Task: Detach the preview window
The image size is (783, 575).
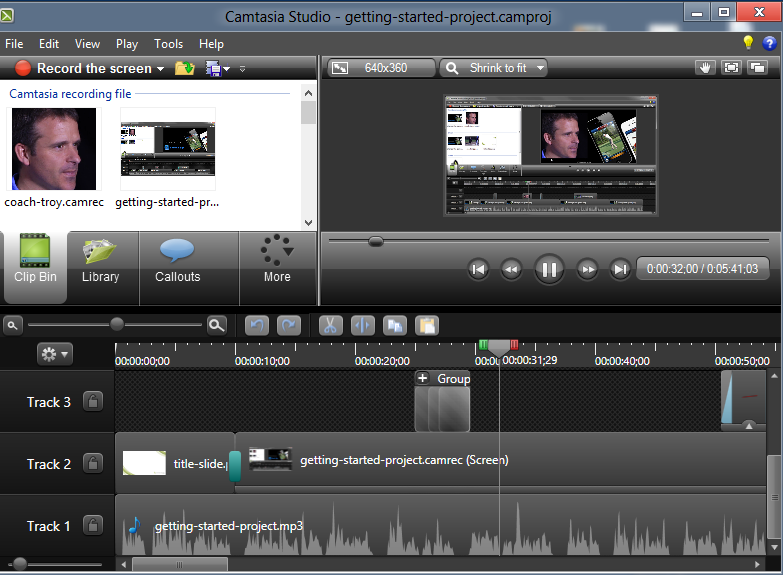Action: (758, 67)
